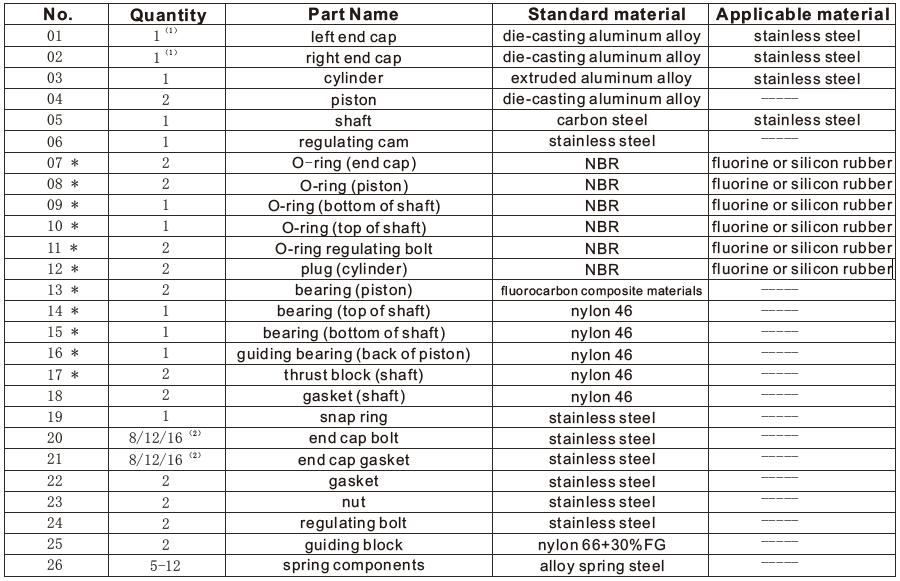Click 'fluorocarbon composite materials' cell
Screen dimensions: 900x581
pyautogui.click(x=601, y=291)
